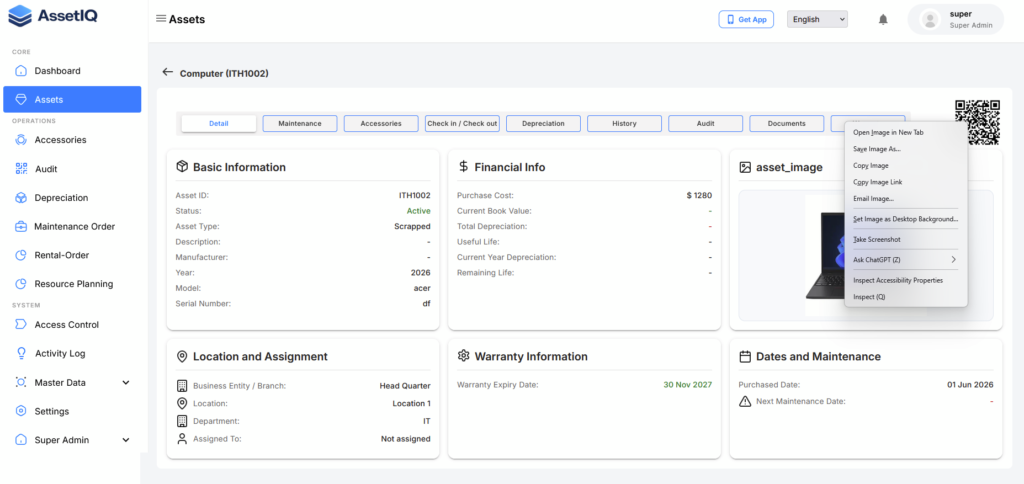
Task: Click the Get App button
Action: 746,20
